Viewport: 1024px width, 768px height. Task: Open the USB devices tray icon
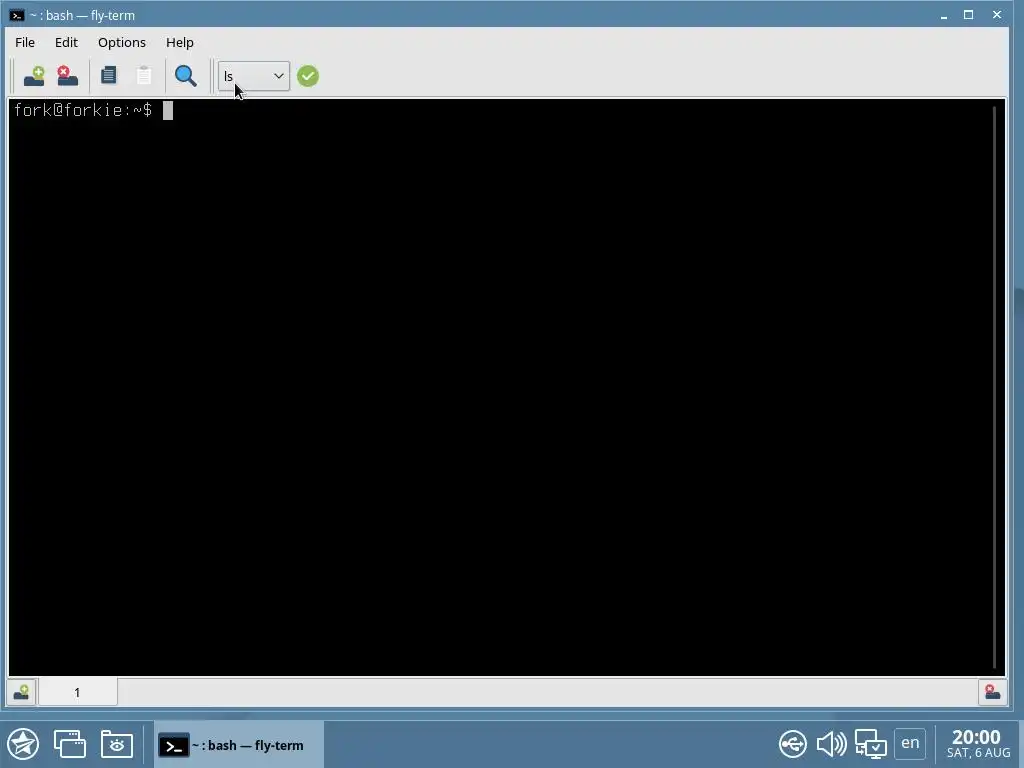pos(793,744)
